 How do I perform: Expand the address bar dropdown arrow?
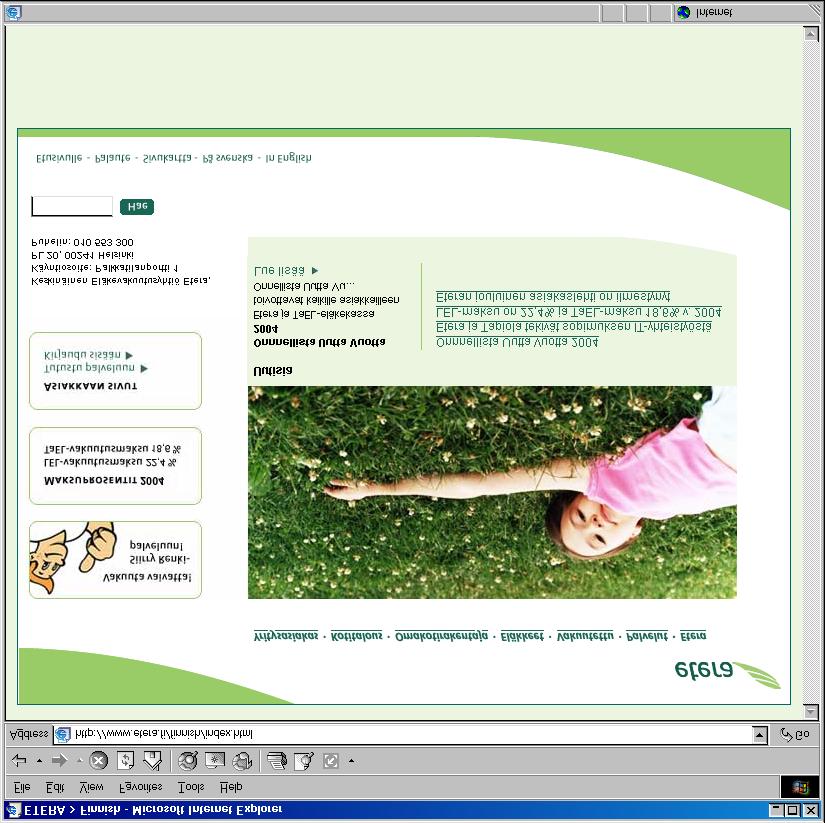[760, 734]
